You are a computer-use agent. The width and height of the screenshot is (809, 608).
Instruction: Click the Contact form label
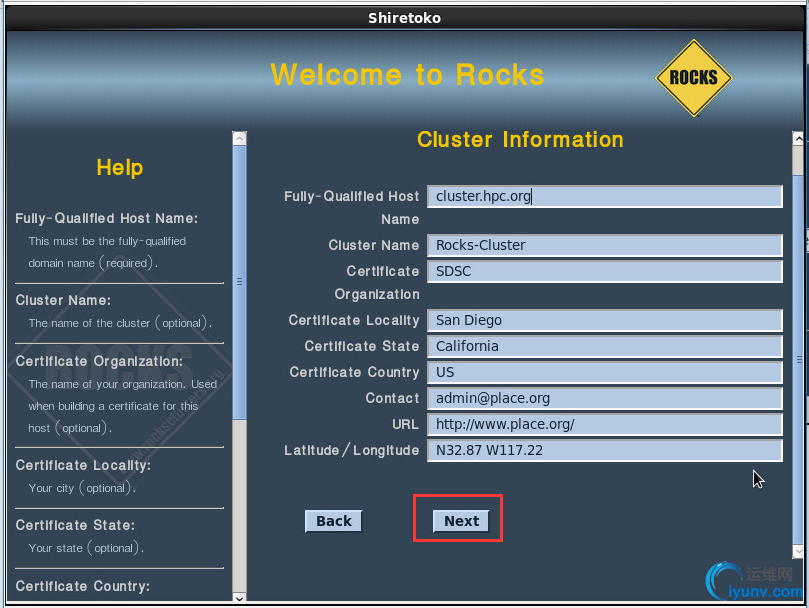pyautogui.click(x=392, y=398)
